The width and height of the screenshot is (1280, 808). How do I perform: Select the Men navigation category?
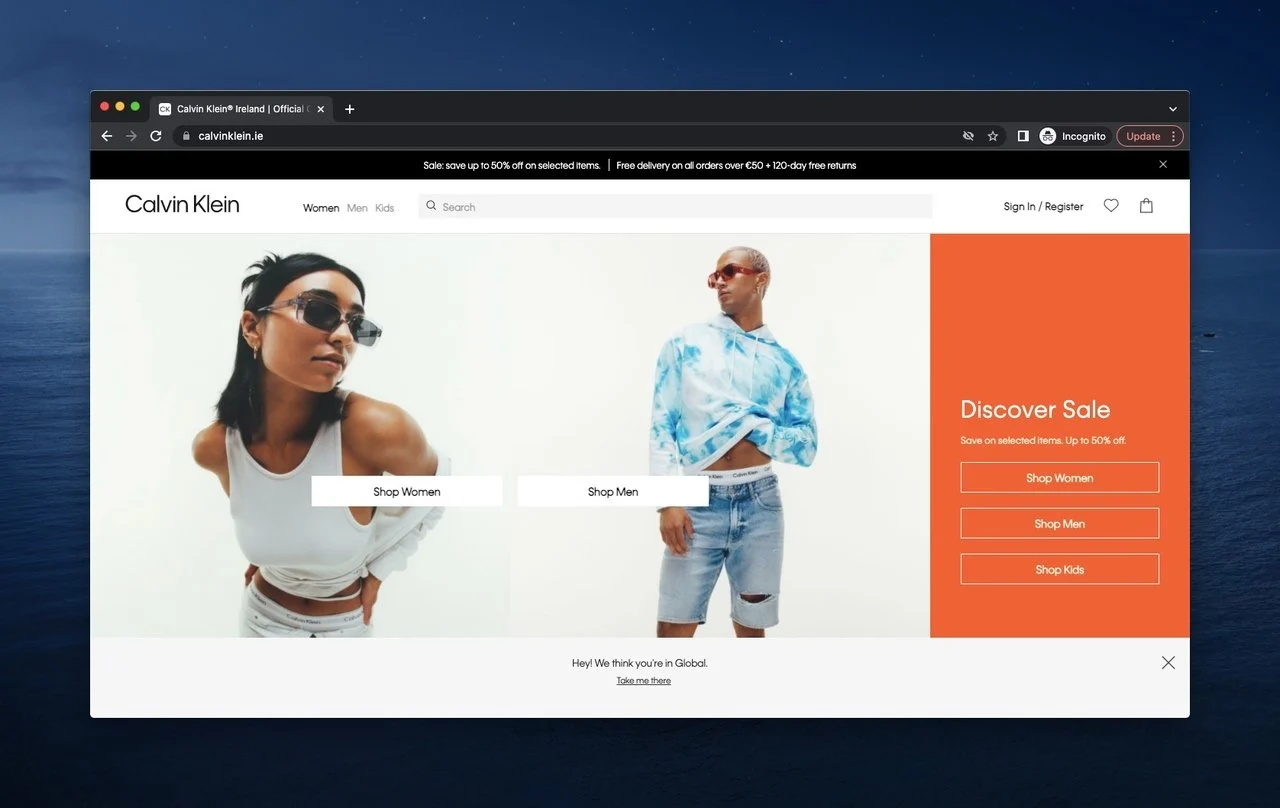tap(357, 208)
